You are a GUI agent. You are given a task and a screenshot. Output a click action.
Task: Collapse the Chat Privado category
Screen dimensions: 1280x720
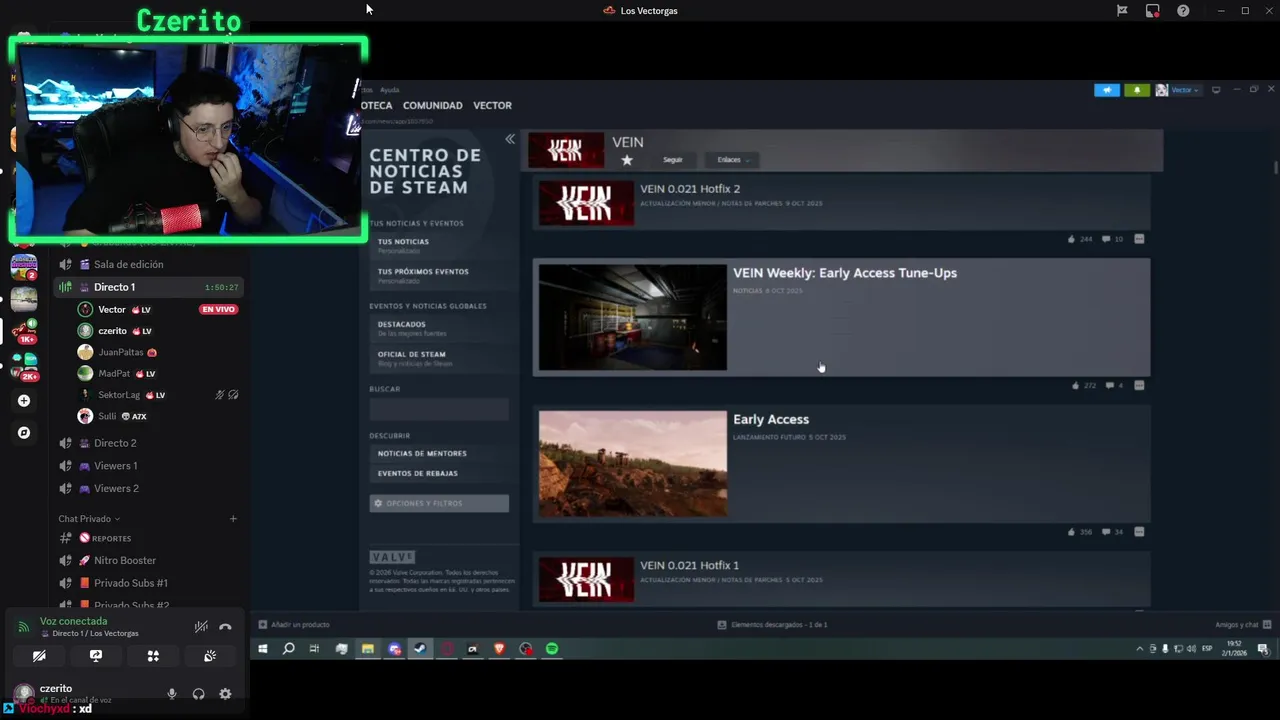coord(89,519)
